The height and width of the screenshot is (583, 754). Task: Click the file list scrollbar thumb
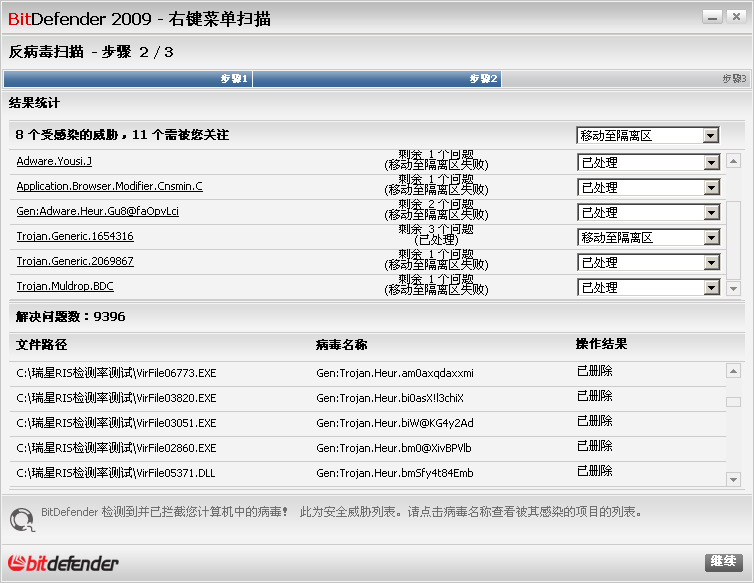tap(733, 402)
